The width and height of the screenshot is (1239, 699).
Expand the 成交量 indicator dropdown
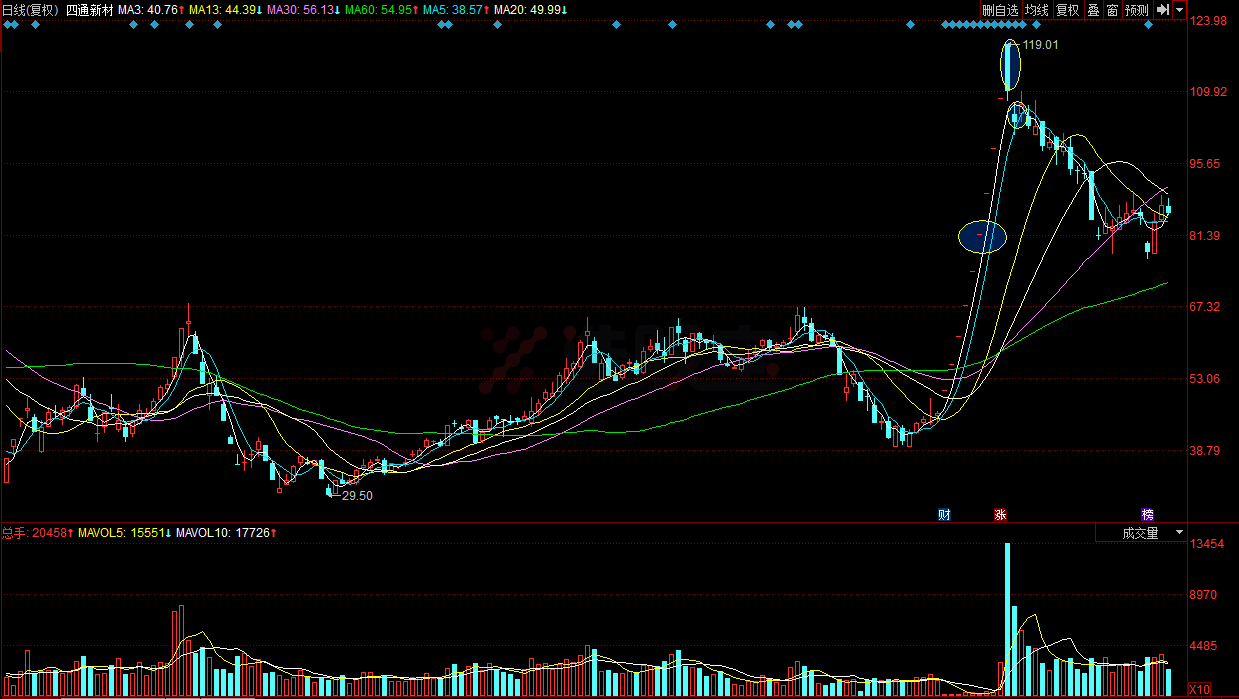pyautogui.click(x=1180, y=533)
